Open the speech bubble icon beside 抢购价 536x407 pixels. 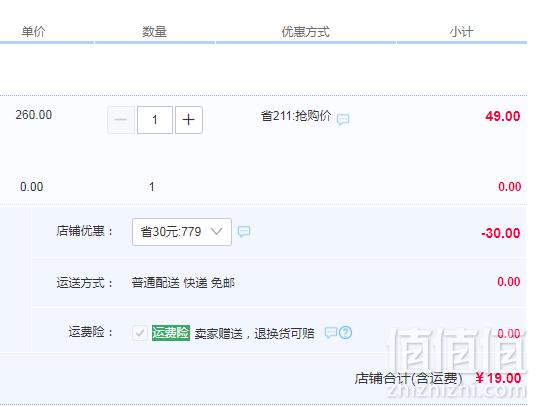point(343,119)
